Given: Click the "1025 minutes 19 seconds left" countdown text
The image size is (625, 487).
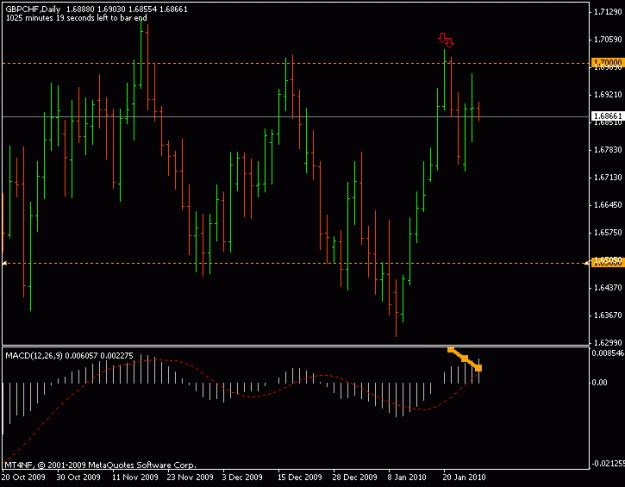Looking at the screenshot, I should [76, 18].
